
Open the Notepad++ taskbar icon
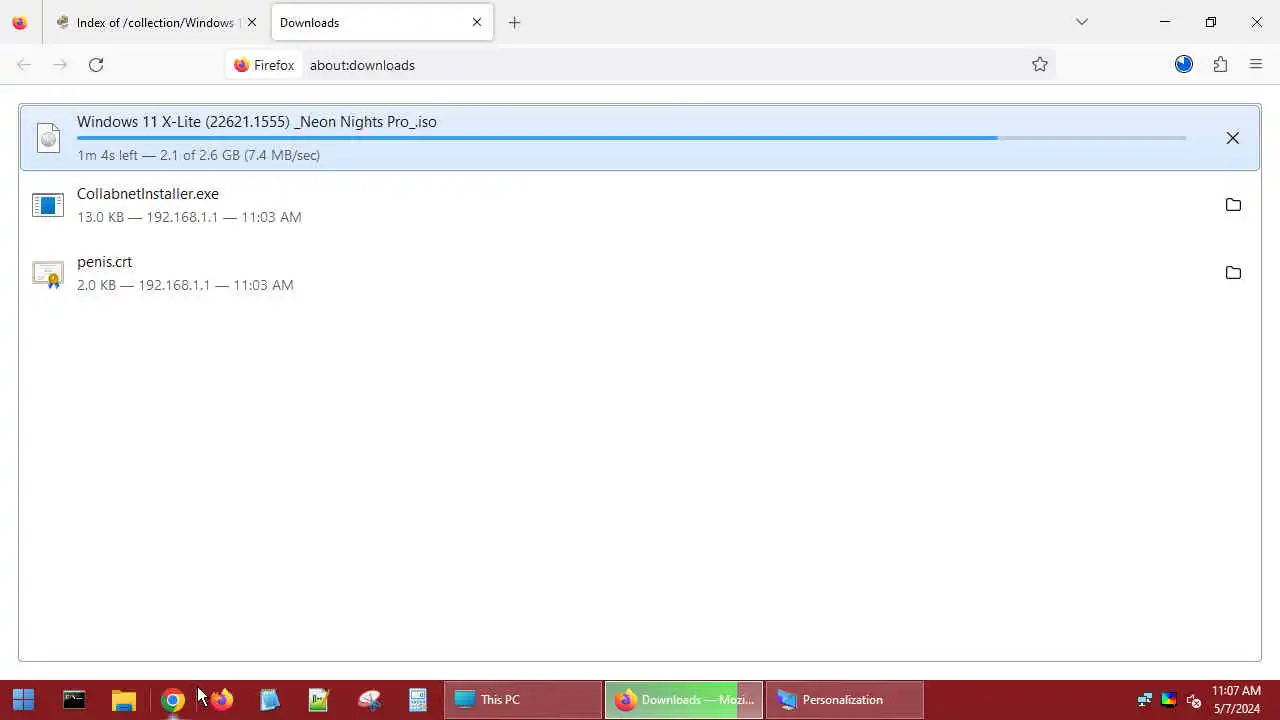(x=319, y=700)
